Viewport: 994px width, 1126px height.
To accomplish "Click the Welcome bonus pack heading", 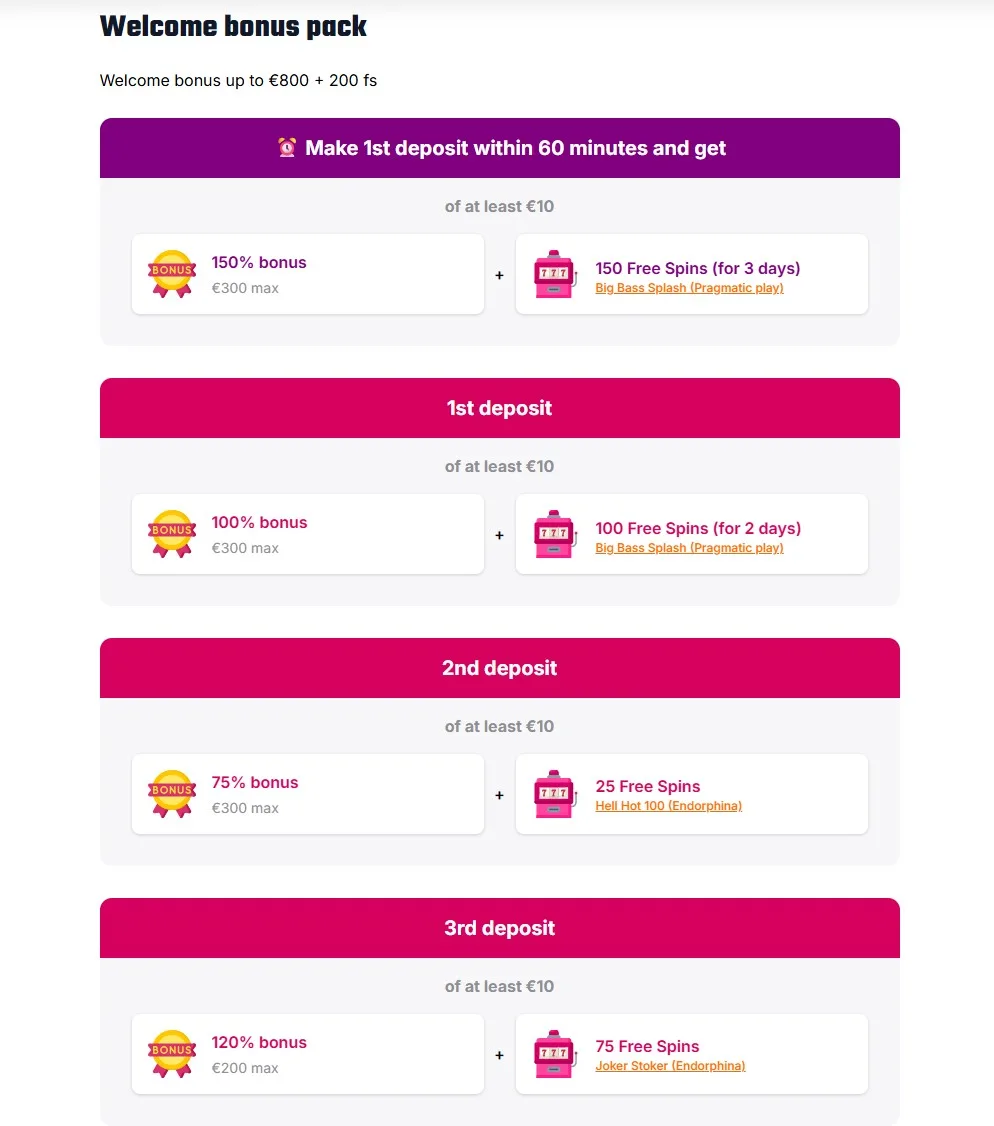I will [x=233, y=27].
